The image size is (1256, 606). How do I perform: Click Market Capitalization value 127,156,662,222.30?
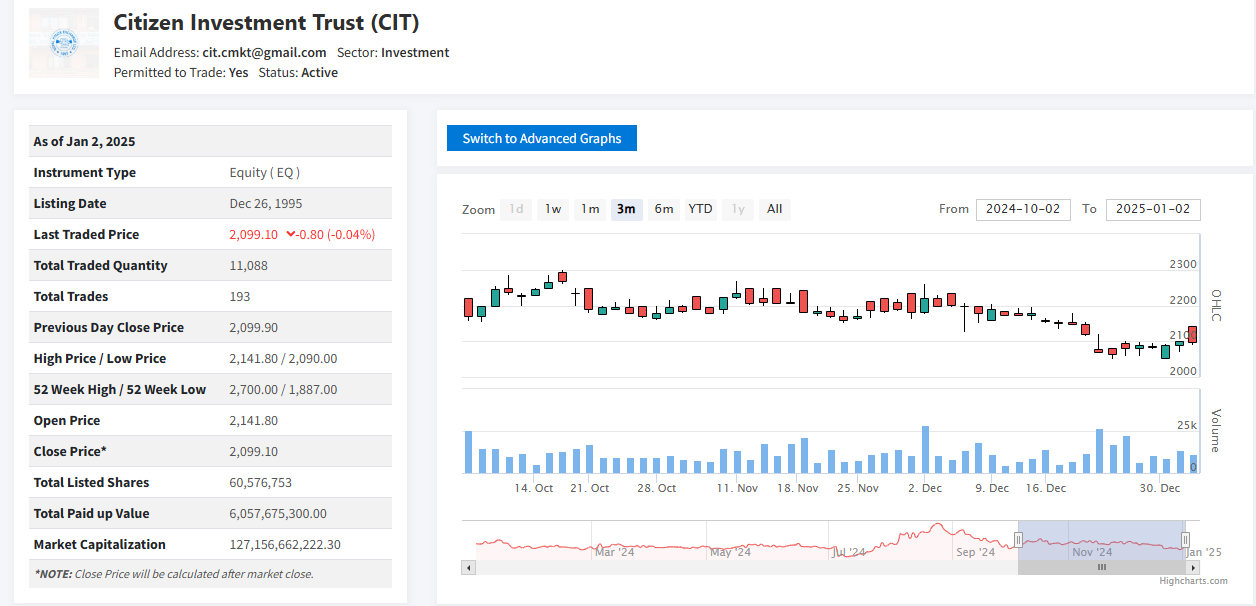pyautogui.click(x=286, y=544)
